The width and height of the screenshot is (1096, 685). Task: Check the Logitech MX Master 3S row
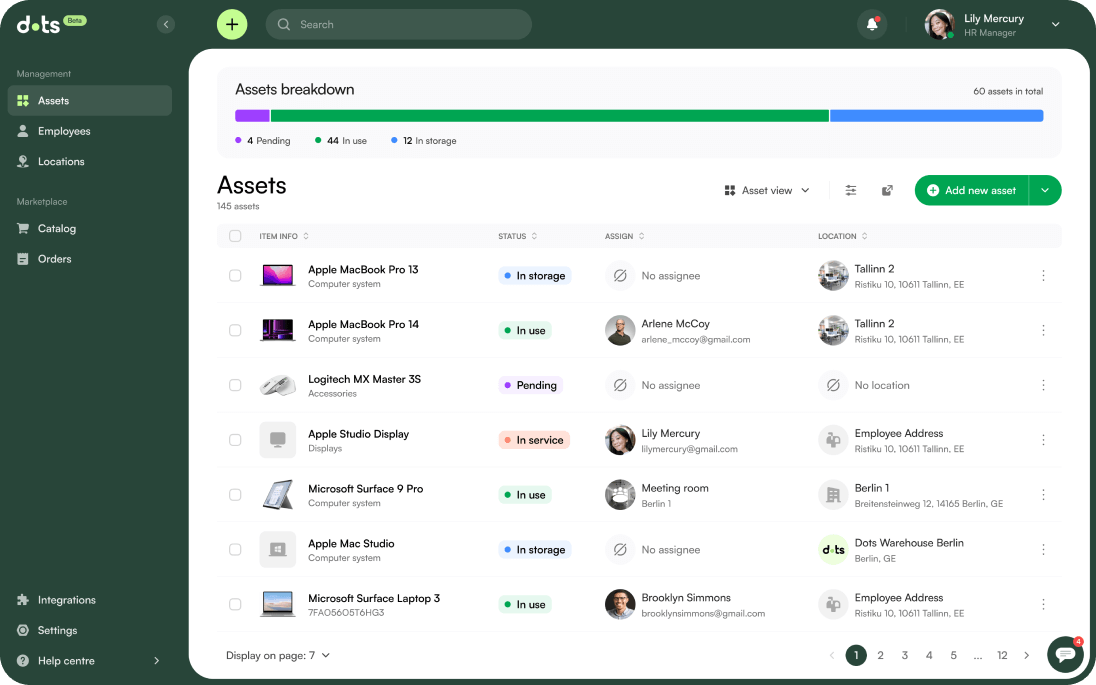pos(235,385)
